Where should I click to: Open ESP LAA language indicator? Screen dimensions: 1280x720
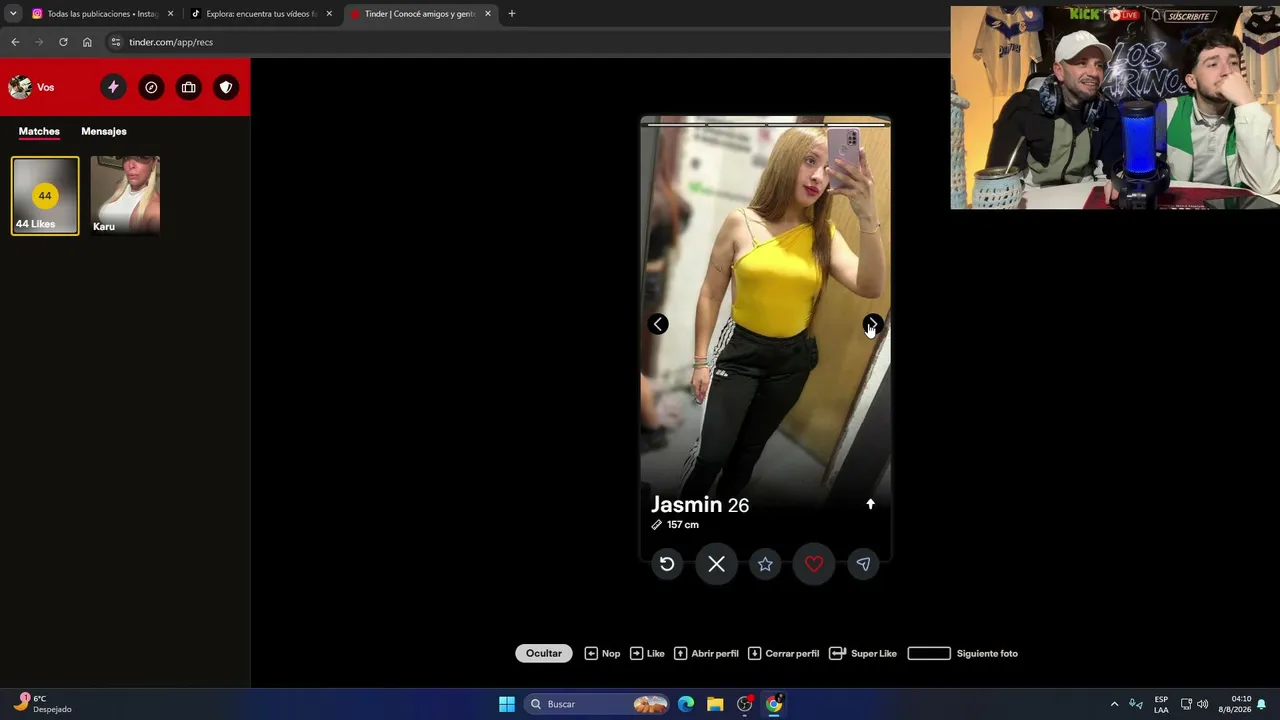(1161, 704)
